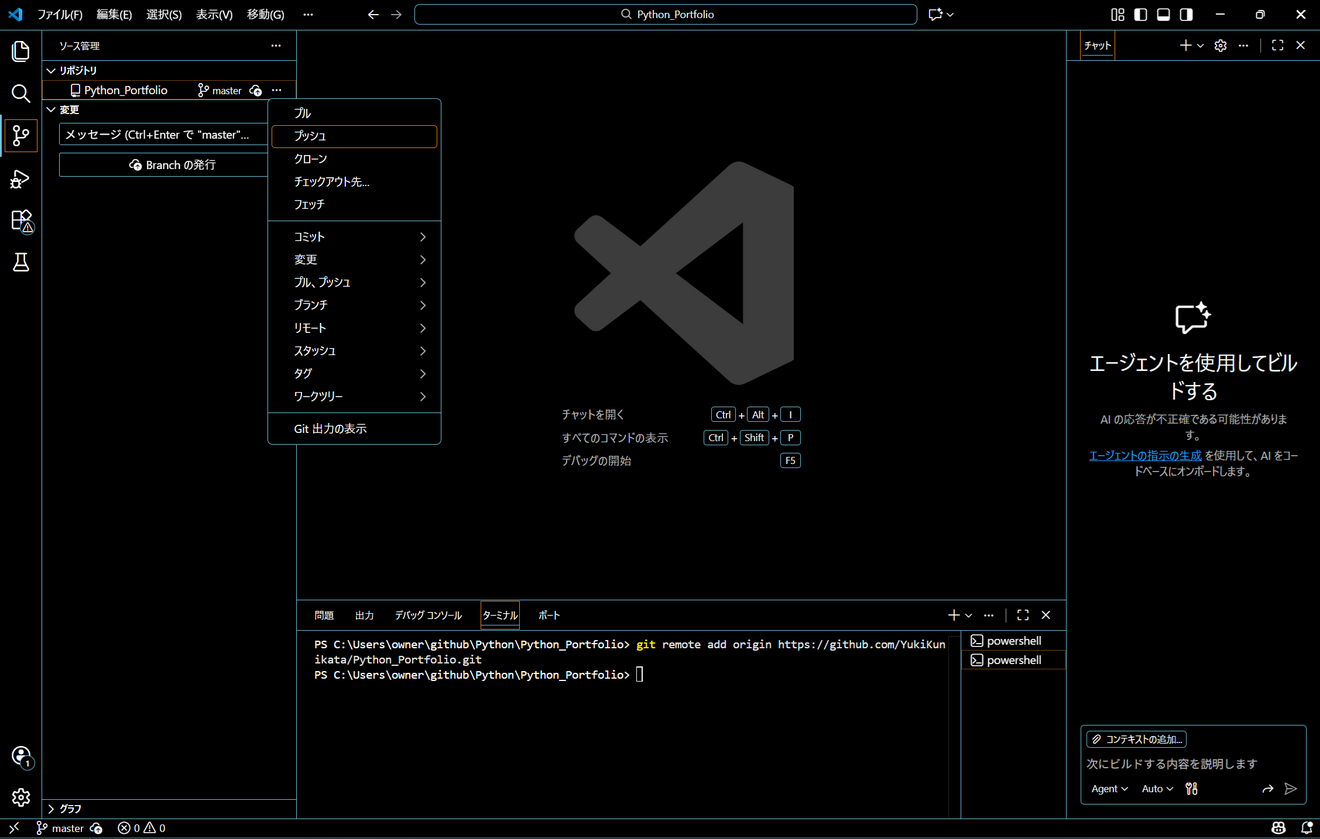This screenshot has height=839, width=1320.
Task: Click the Branch の発行 button
Action: [x=172, y=165]
